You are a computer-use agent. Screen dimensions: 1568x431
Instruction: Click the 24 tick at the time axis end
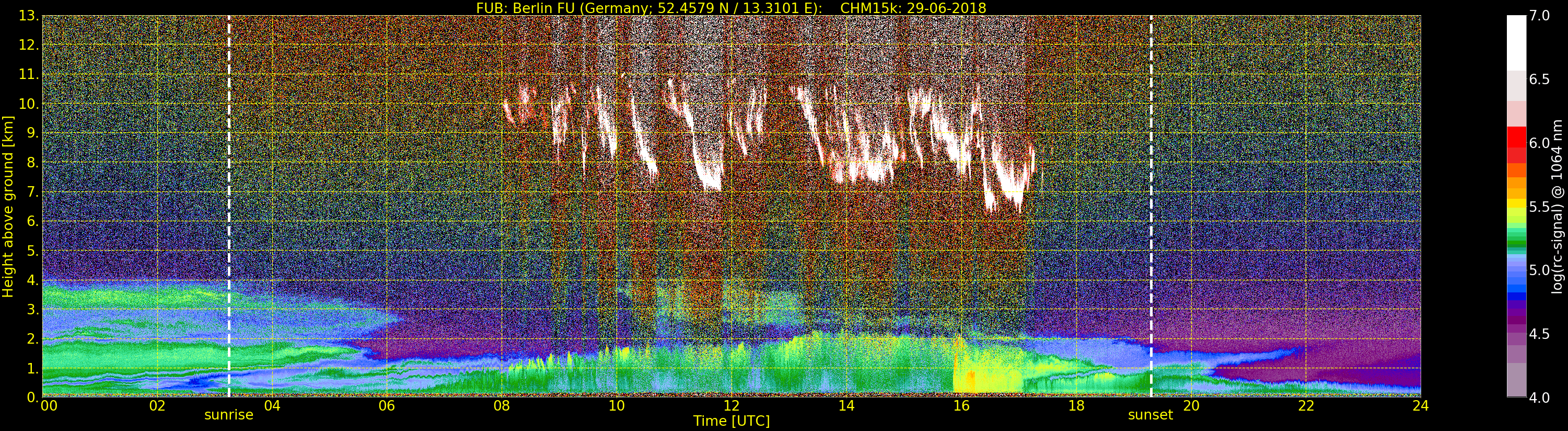click(x=1420, y=406)
